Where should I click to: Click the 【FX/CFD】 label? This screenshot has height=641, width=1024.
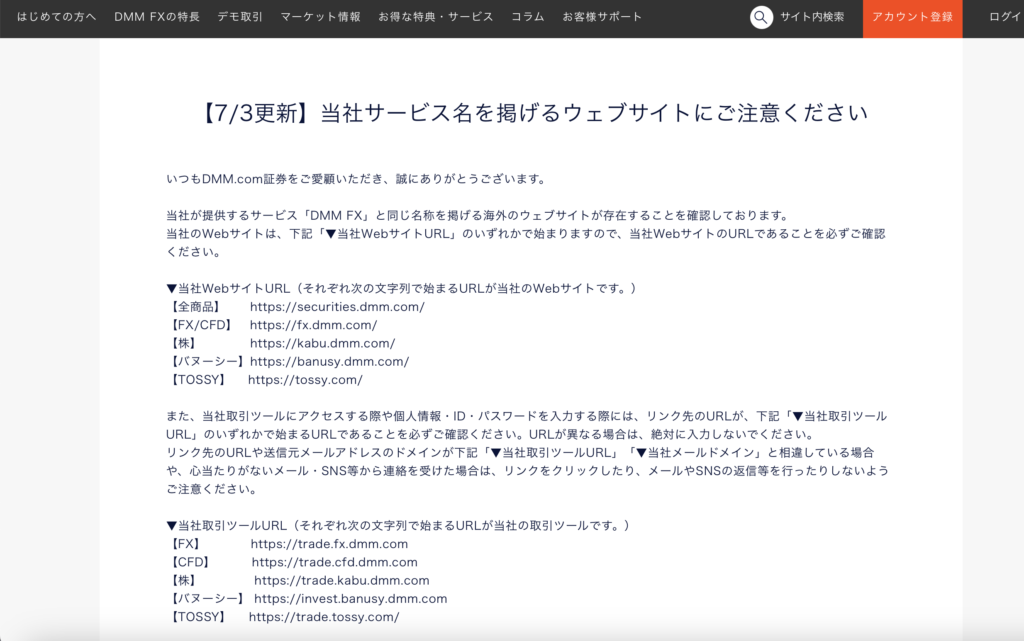pyautogui.click(x=202, y=325)
